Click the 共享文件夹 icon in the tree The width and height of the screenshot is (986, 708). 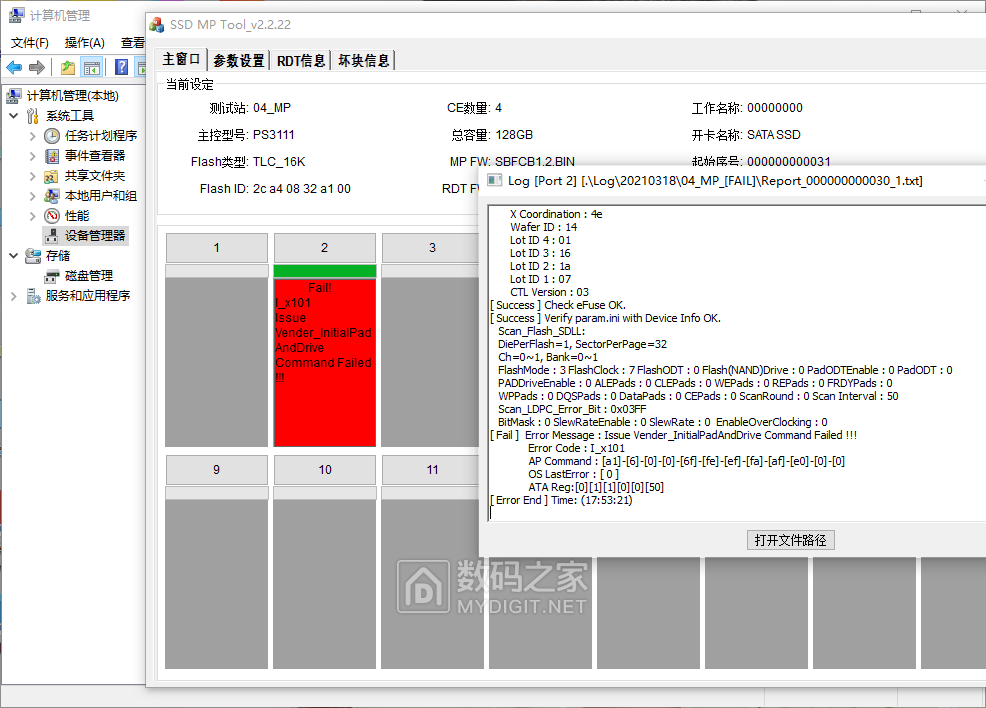52,176
